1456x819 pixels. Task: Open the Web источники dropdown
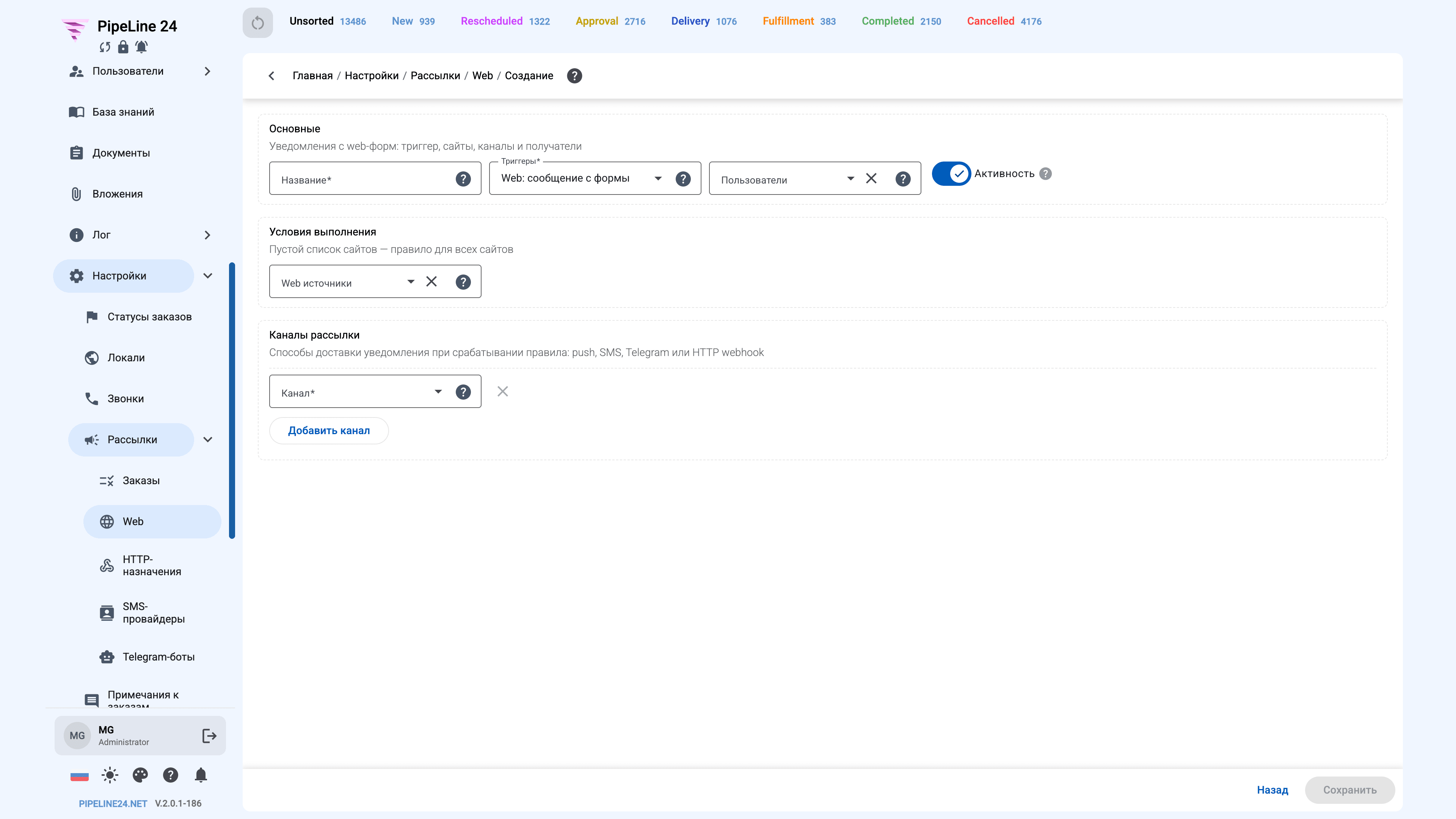pos(411,281)
